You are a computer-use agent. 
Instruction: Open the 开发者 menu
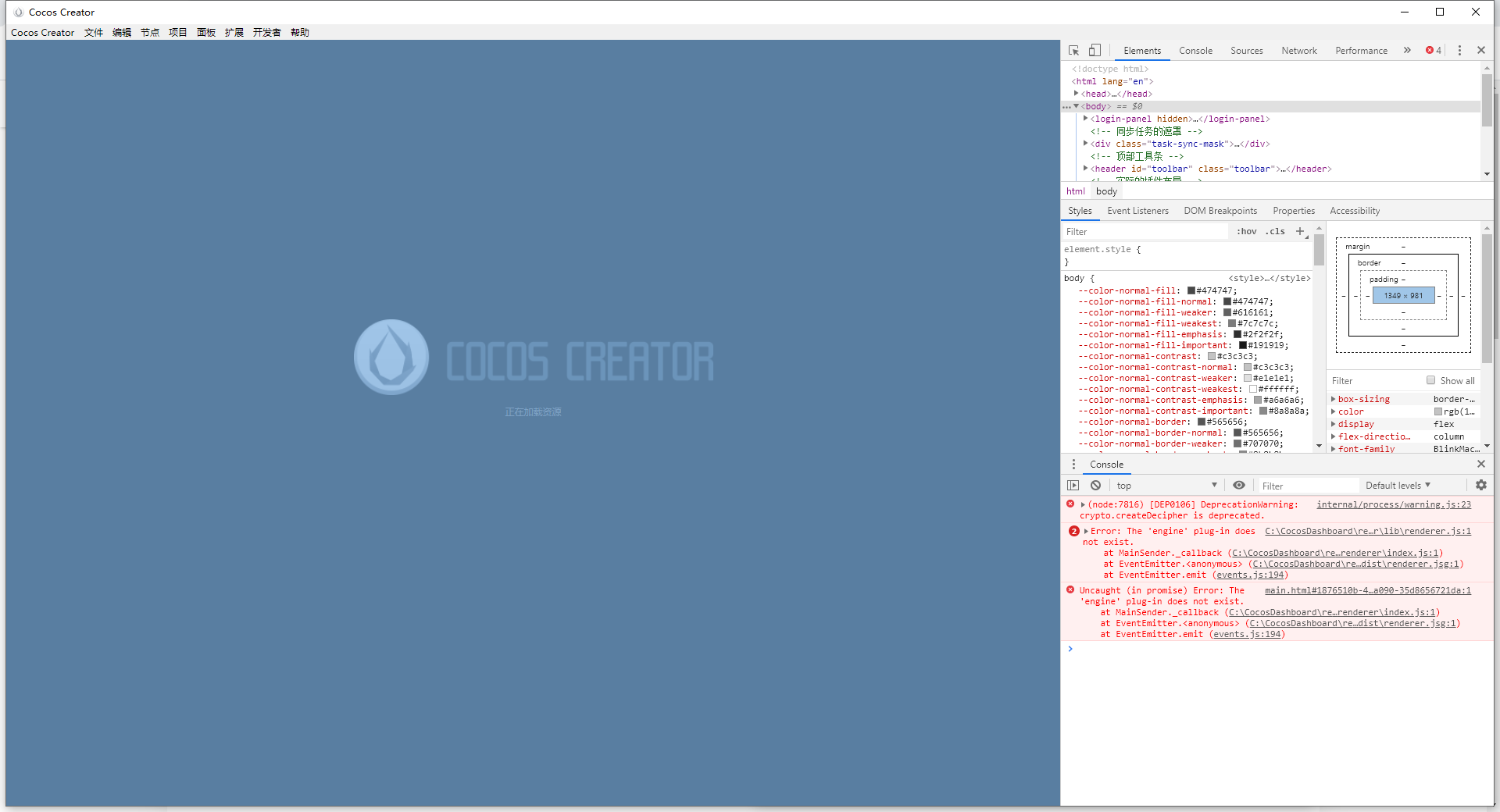click(x=267, y=32)
